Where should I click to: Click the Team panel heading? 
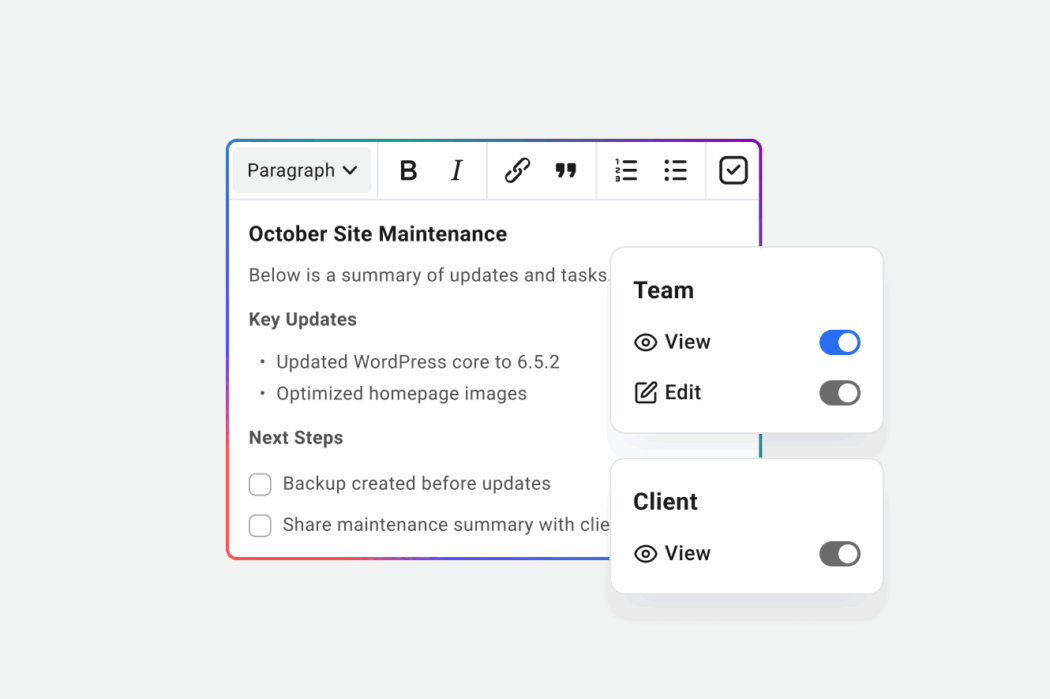tap(664, 290)
